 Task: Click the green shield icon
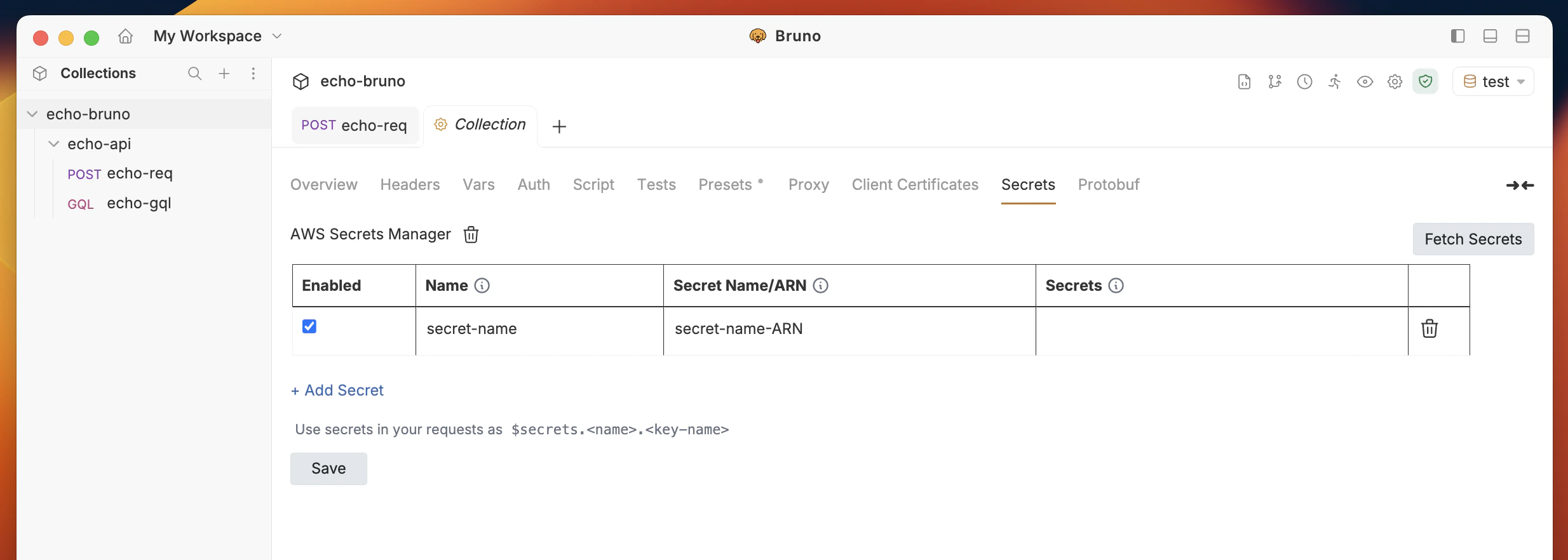[1426, 81]
